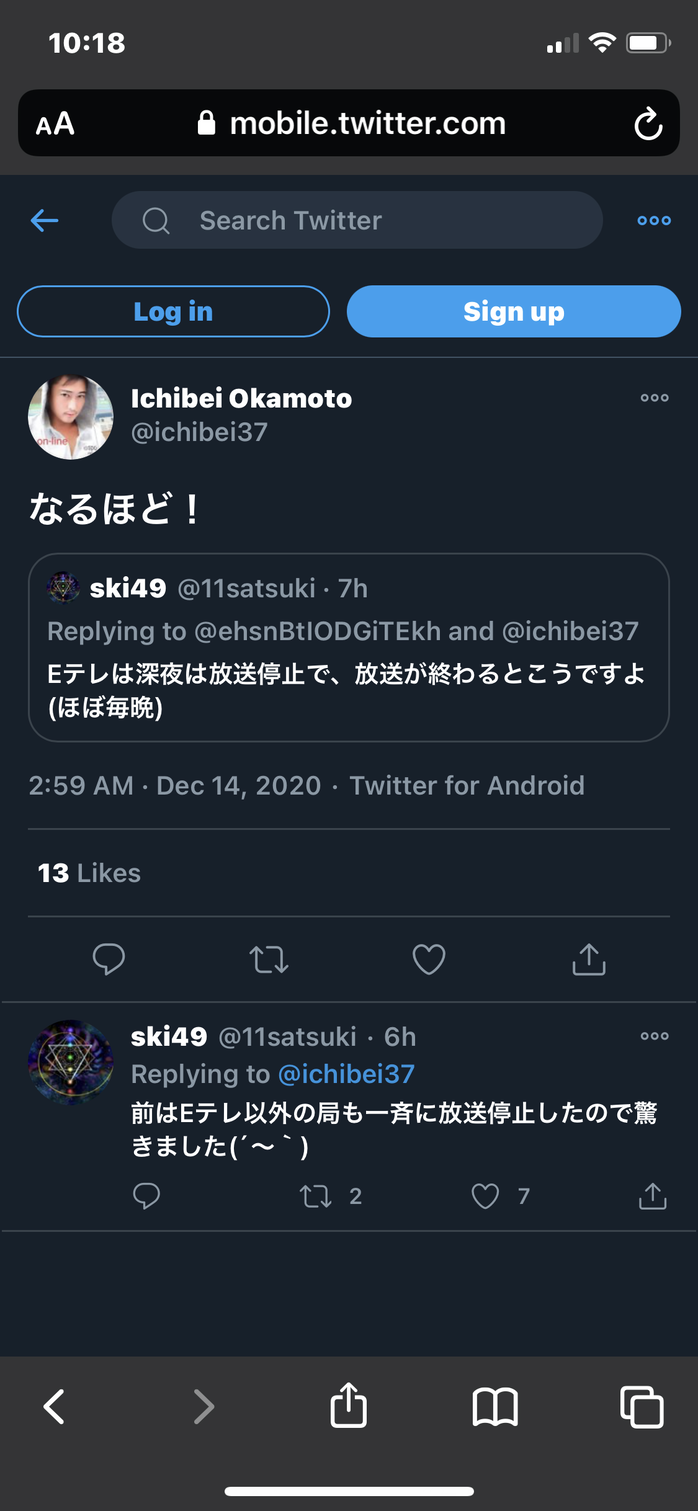Reply to the main tweet using comment icon
The width and height of the screenshot is (698, 1511).
pos(108,960)
